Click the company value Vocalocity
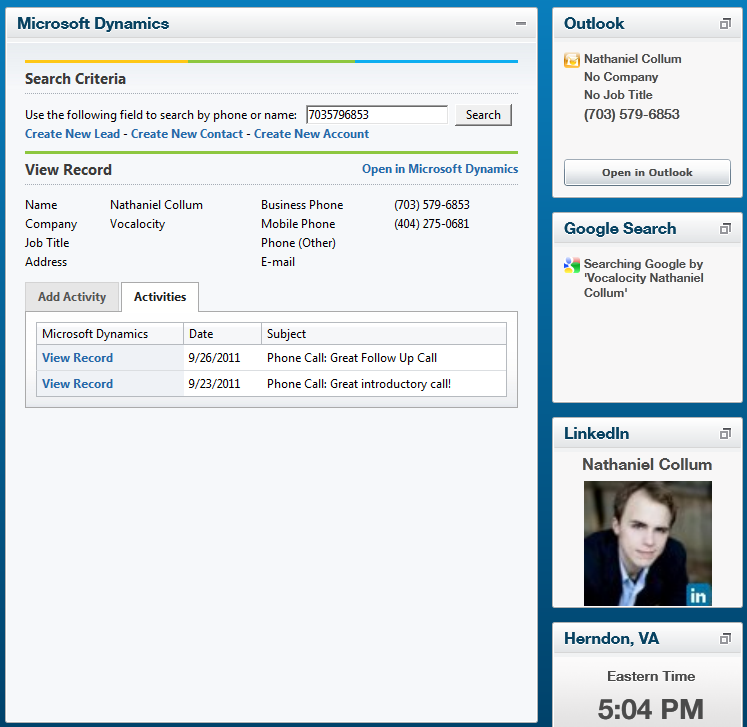Viewport: 747px width, 727px height. pos(137,224)
